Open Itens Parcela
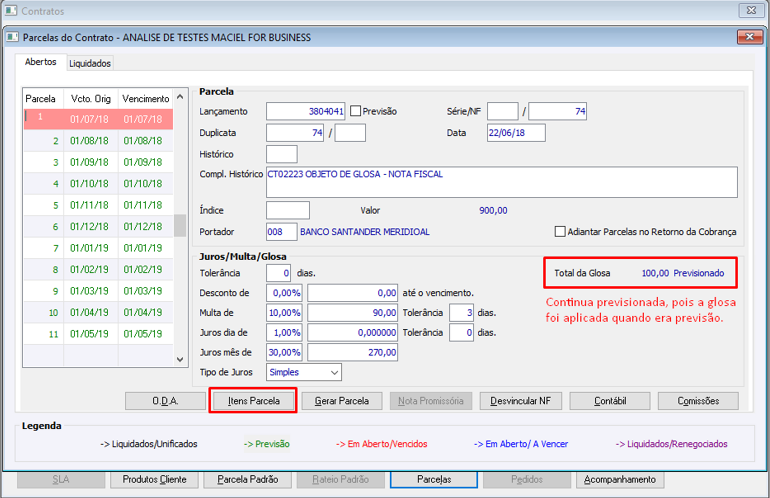Image resolution: width=770 pixels, height=498 pixels. (253, 401)
